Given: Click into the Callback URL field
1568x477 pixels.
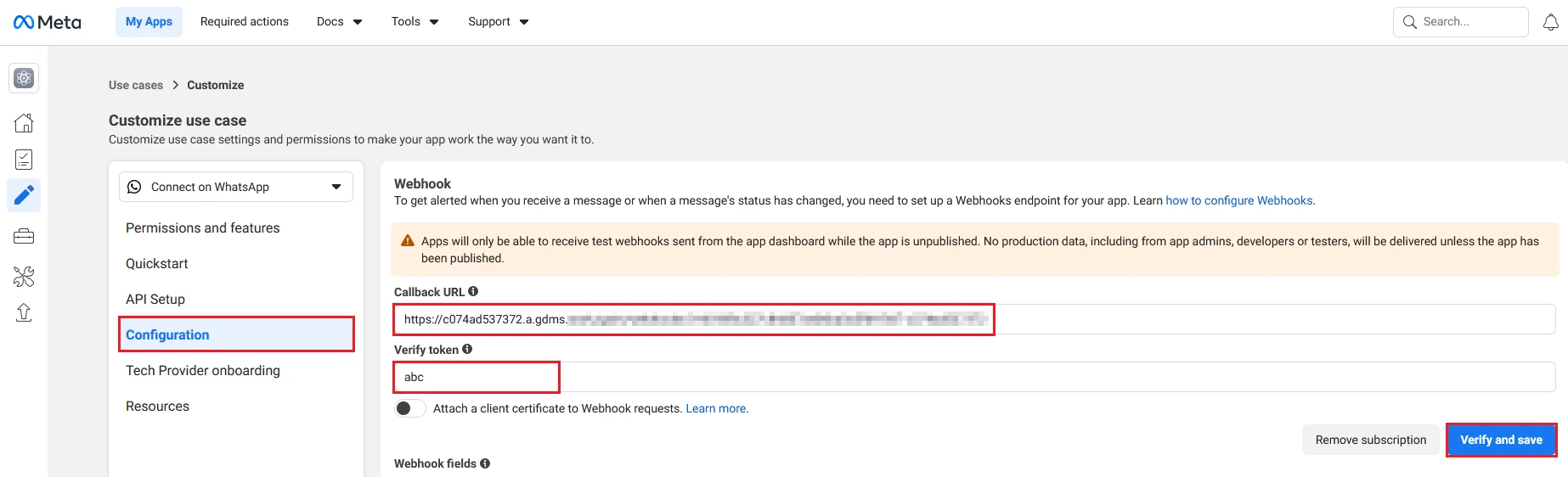Looking at the screenshot, I should pyautogui.click(x=974, y=319).
